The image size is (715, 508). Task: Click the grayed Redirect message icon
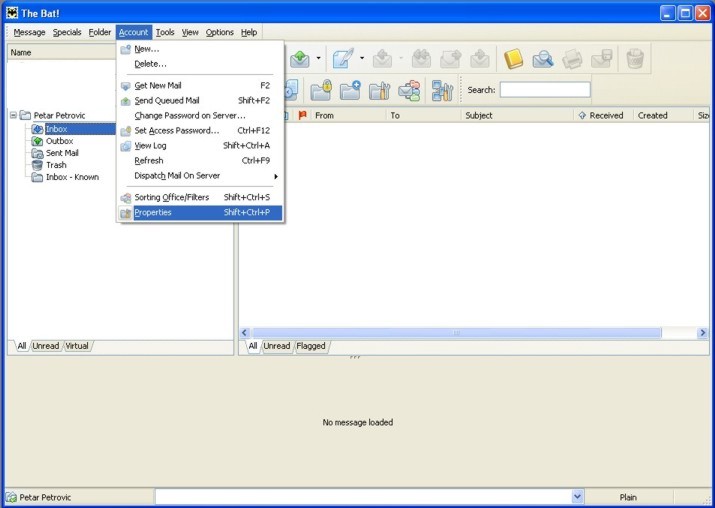[480, 59]
